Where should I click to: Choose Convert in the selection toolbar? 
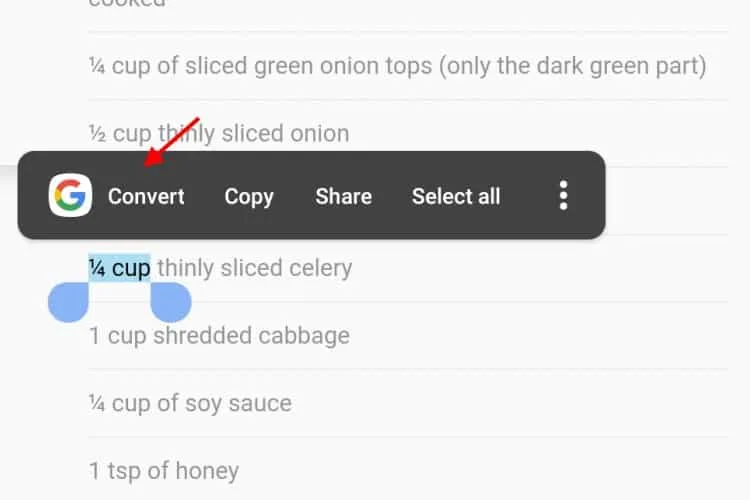pyautogui.click(x=146, y=196)
